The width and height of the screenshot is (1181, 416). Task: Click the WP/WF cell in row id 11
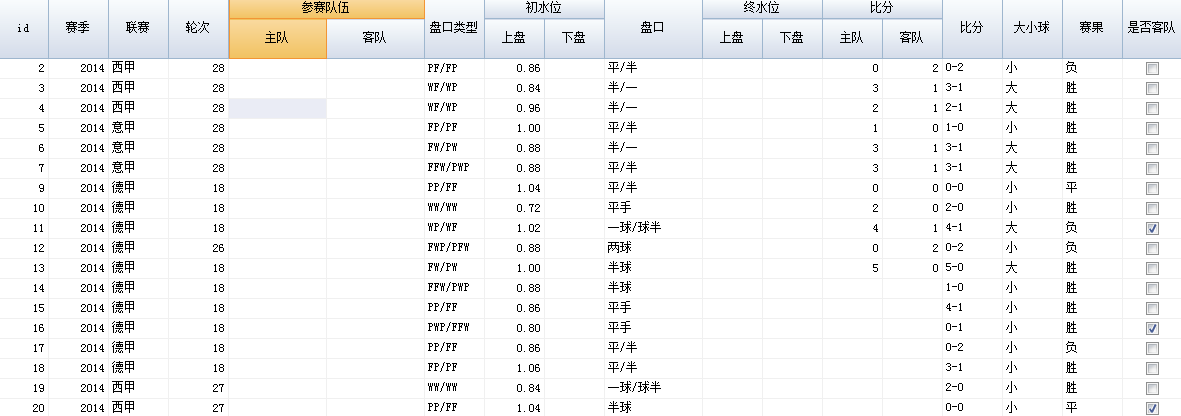(454, 228)
